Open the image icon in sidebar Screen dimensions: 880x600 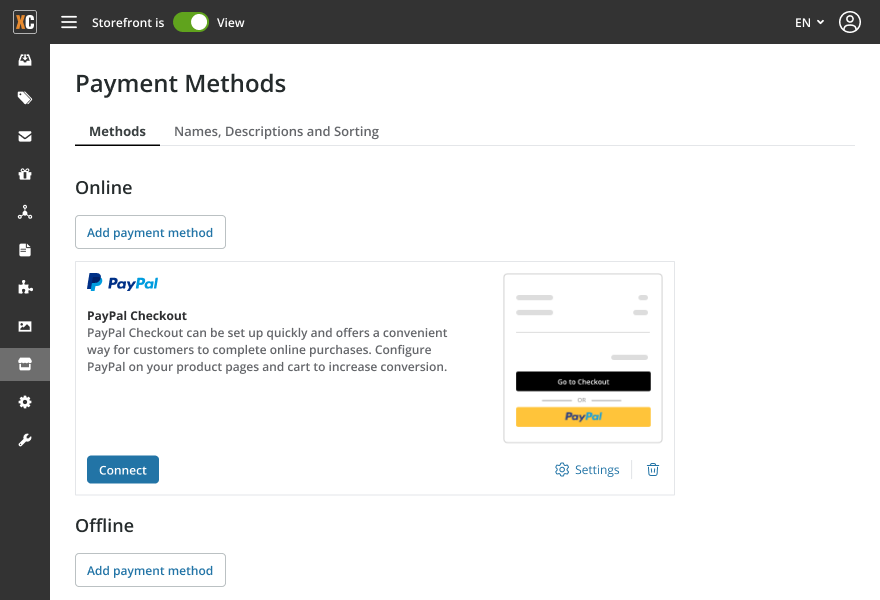tap(25, 326)
